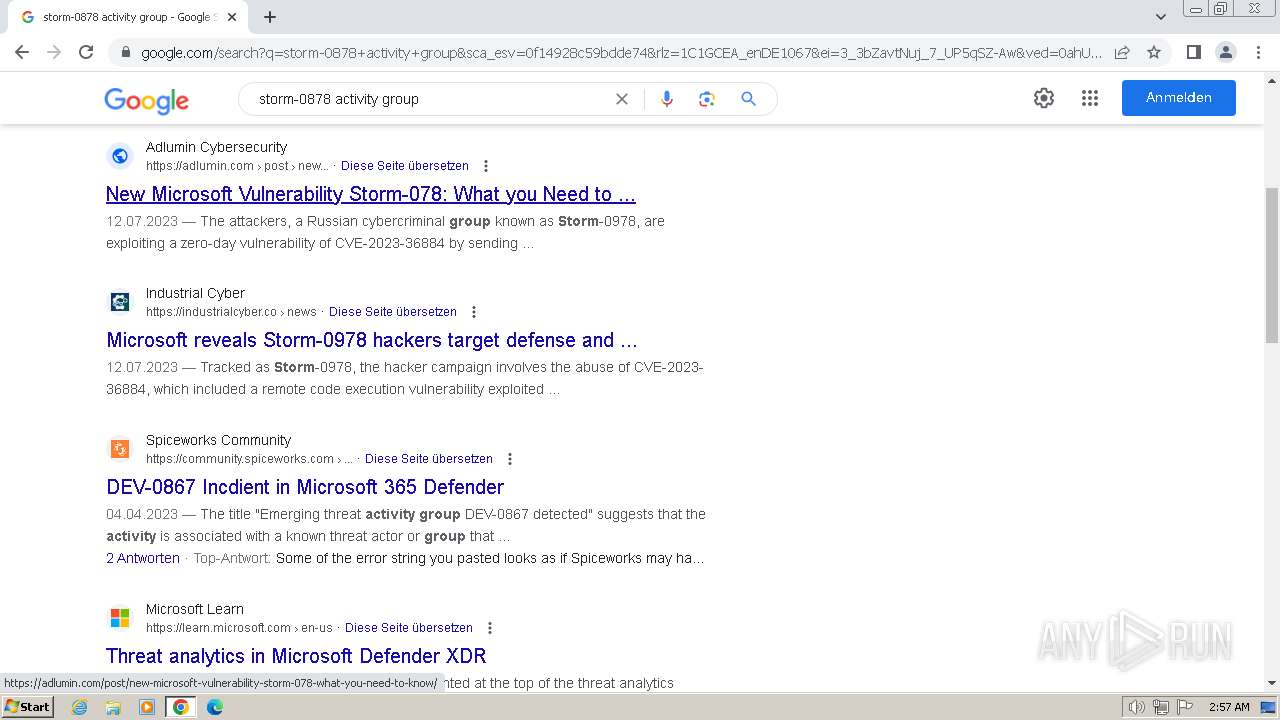Open 'DEV-0867 Incdient in Microsoft 365 Defender'
This screenshot has width=1280, height=720.
point(305,487)
